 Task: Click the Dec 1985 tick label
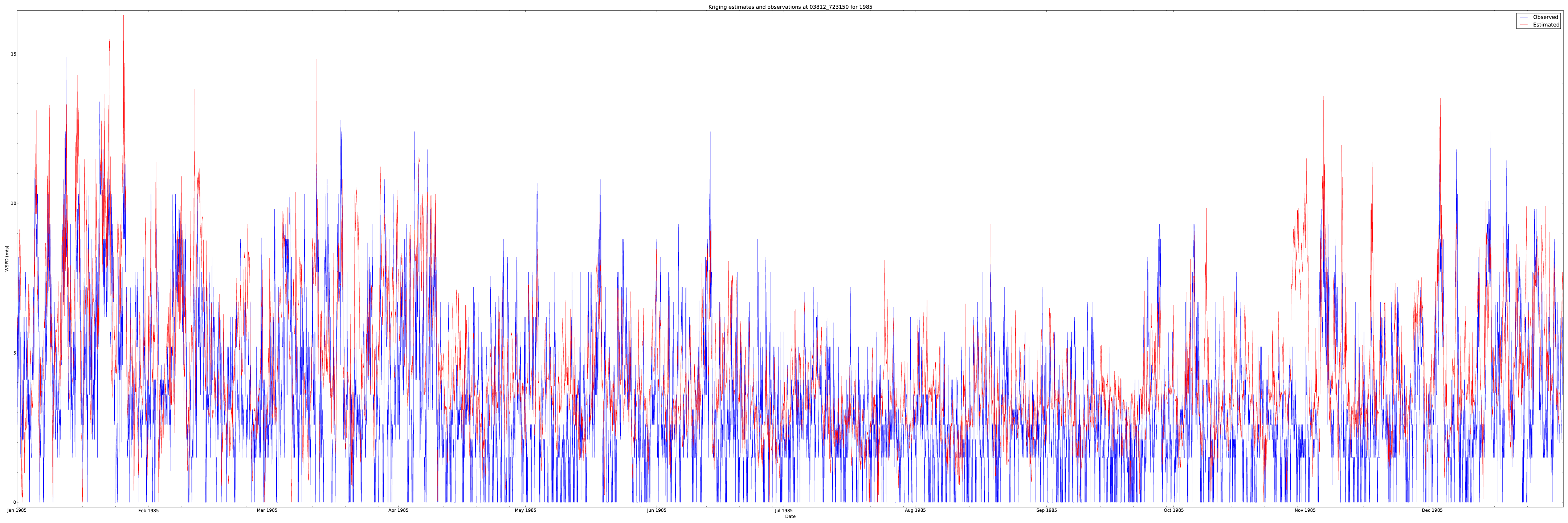coord(1432,510)
